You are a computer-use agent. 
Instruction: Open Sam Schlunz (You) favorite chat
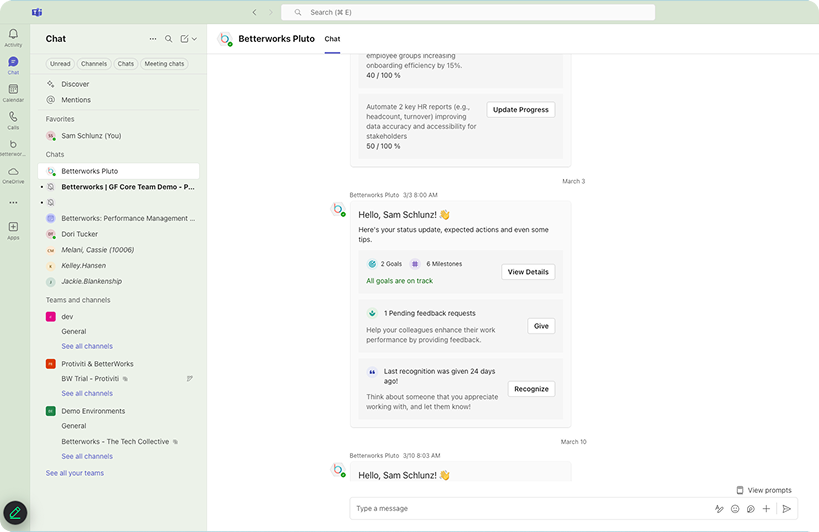coord(119,136)
